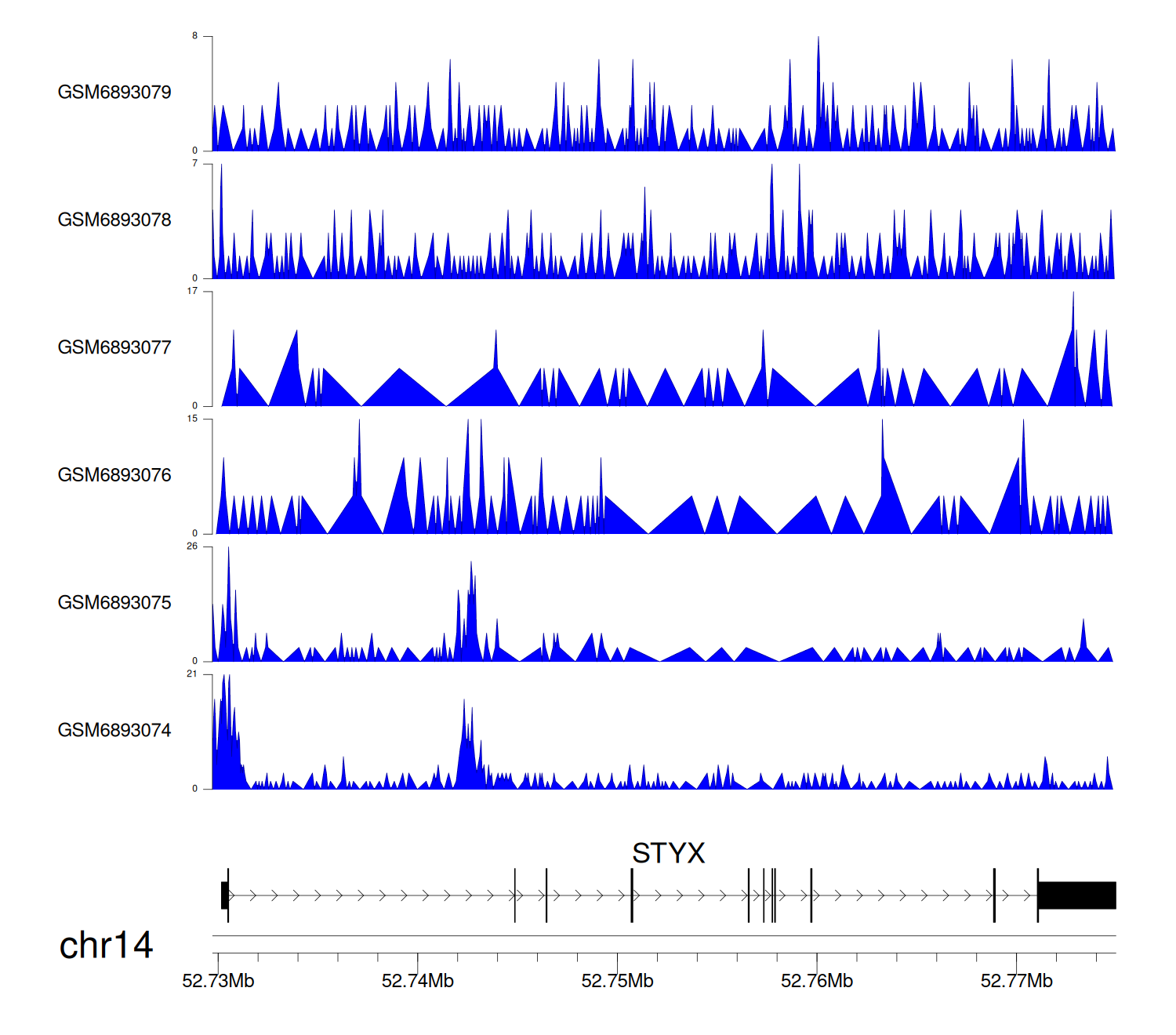The width and height of the screenshot is (1176, 1035).
Task: Click the y-axis maximum 17 on GSM6893077
Action: [192, 291]
